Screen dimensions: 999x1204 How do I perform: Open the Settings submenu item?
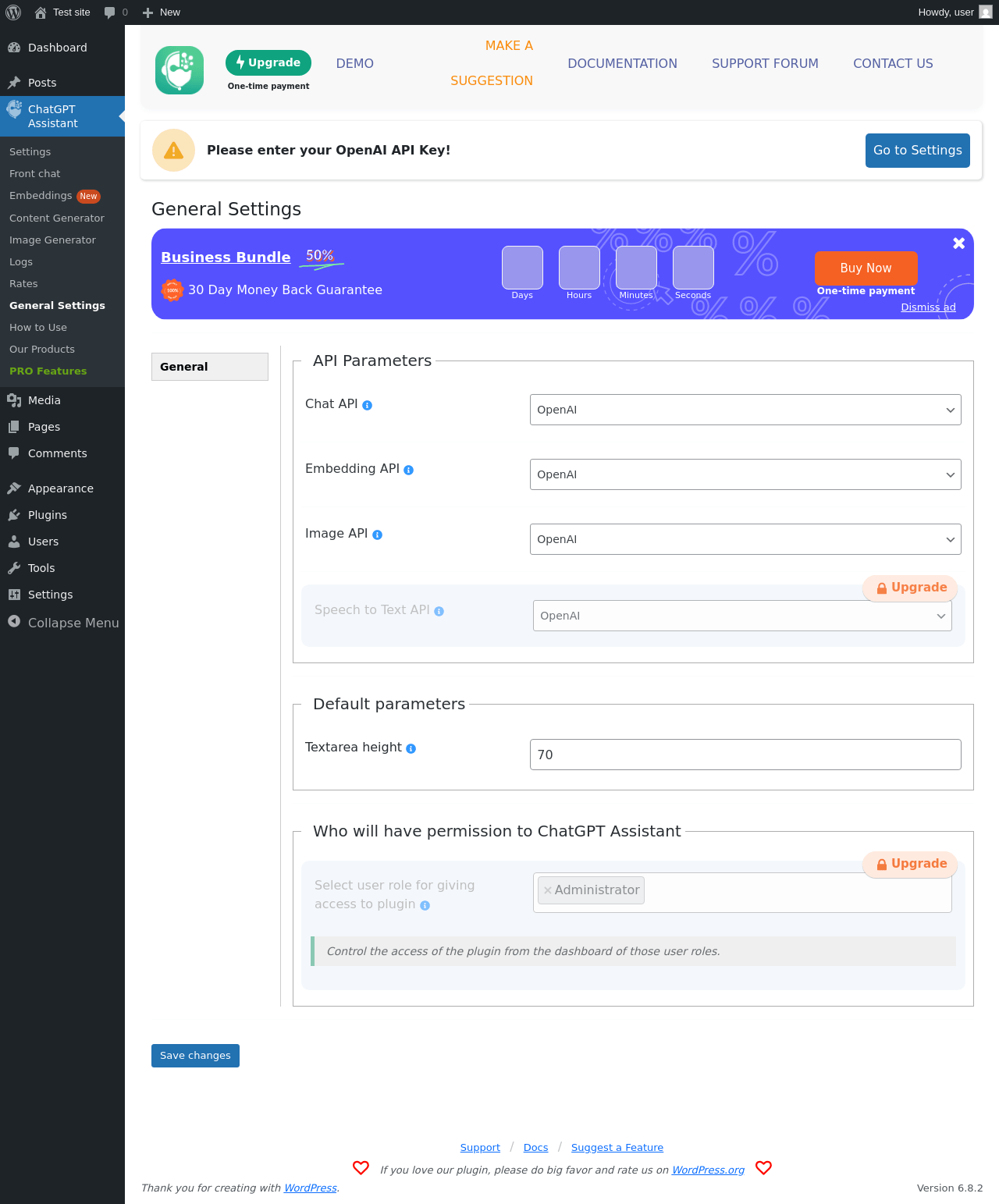30,152
